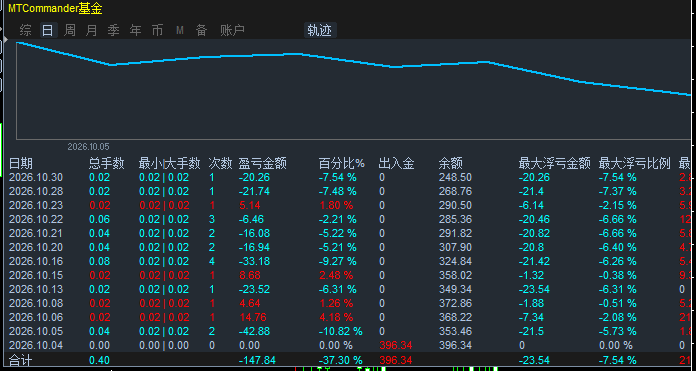Switch to the 账户 account tab
This screenshot has height=371, width=696.
pos(233,30)
